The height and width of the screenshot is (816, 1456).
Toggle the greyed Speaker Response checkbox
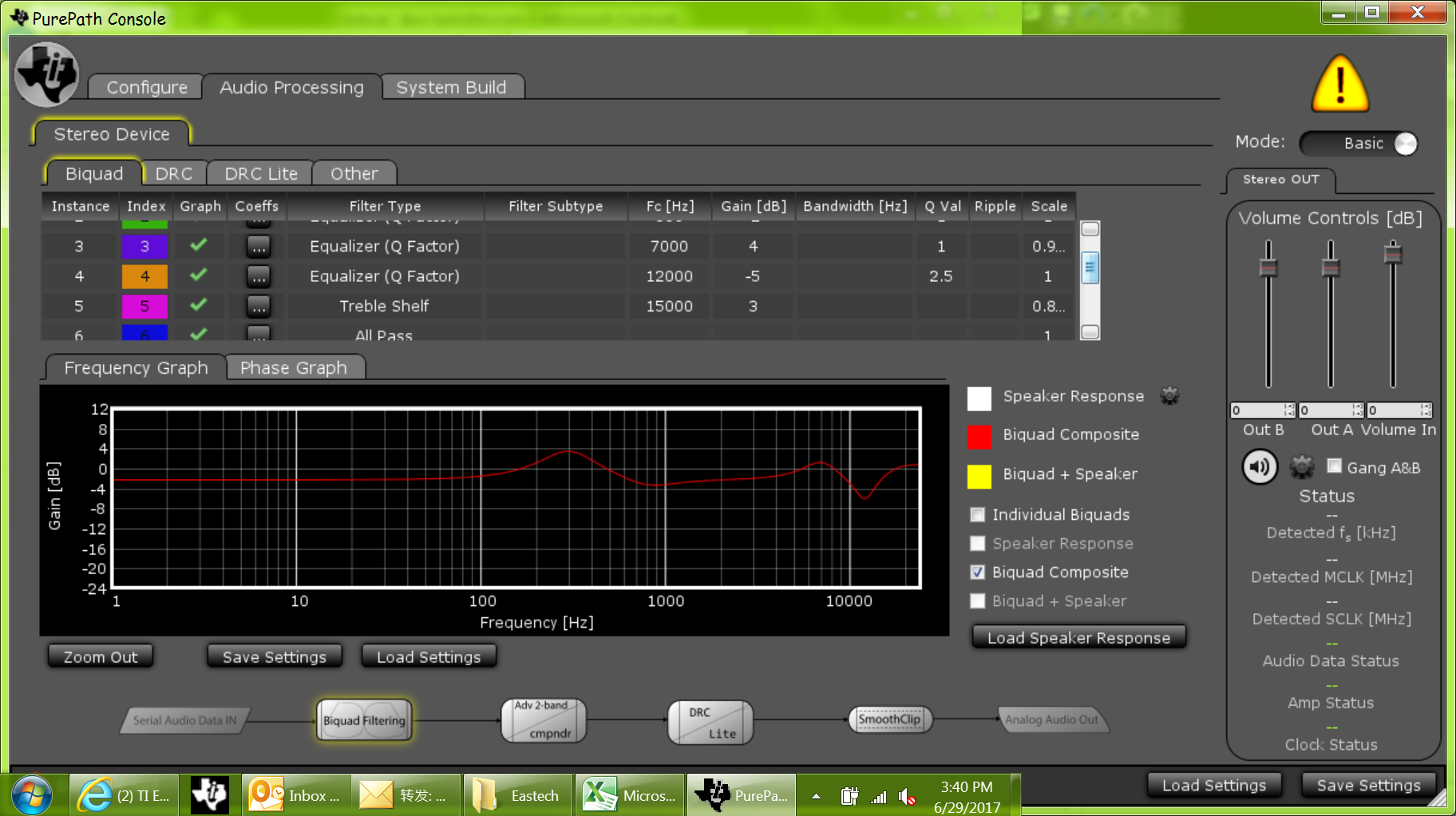(977, 544)
